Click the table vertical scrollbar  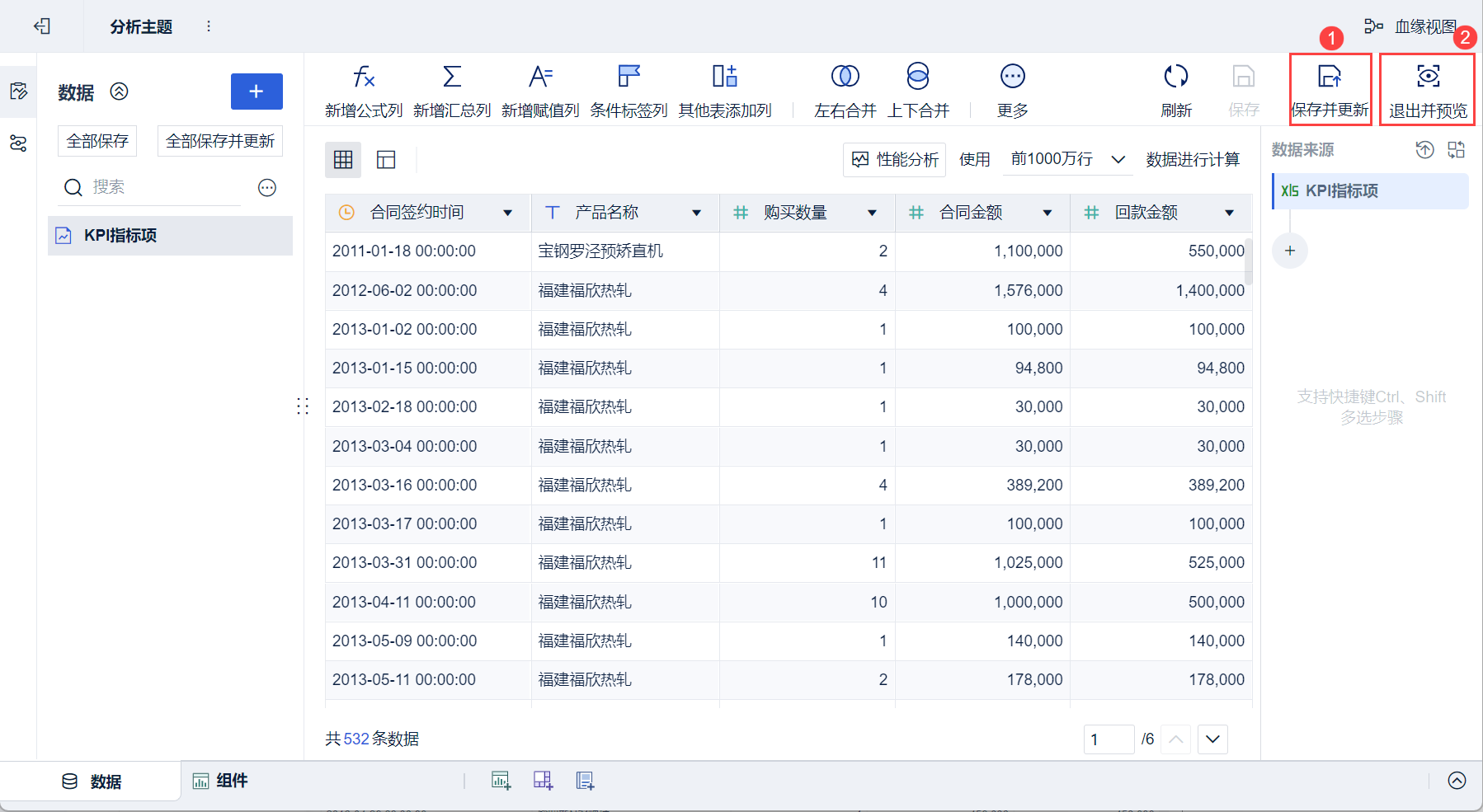1249,262
